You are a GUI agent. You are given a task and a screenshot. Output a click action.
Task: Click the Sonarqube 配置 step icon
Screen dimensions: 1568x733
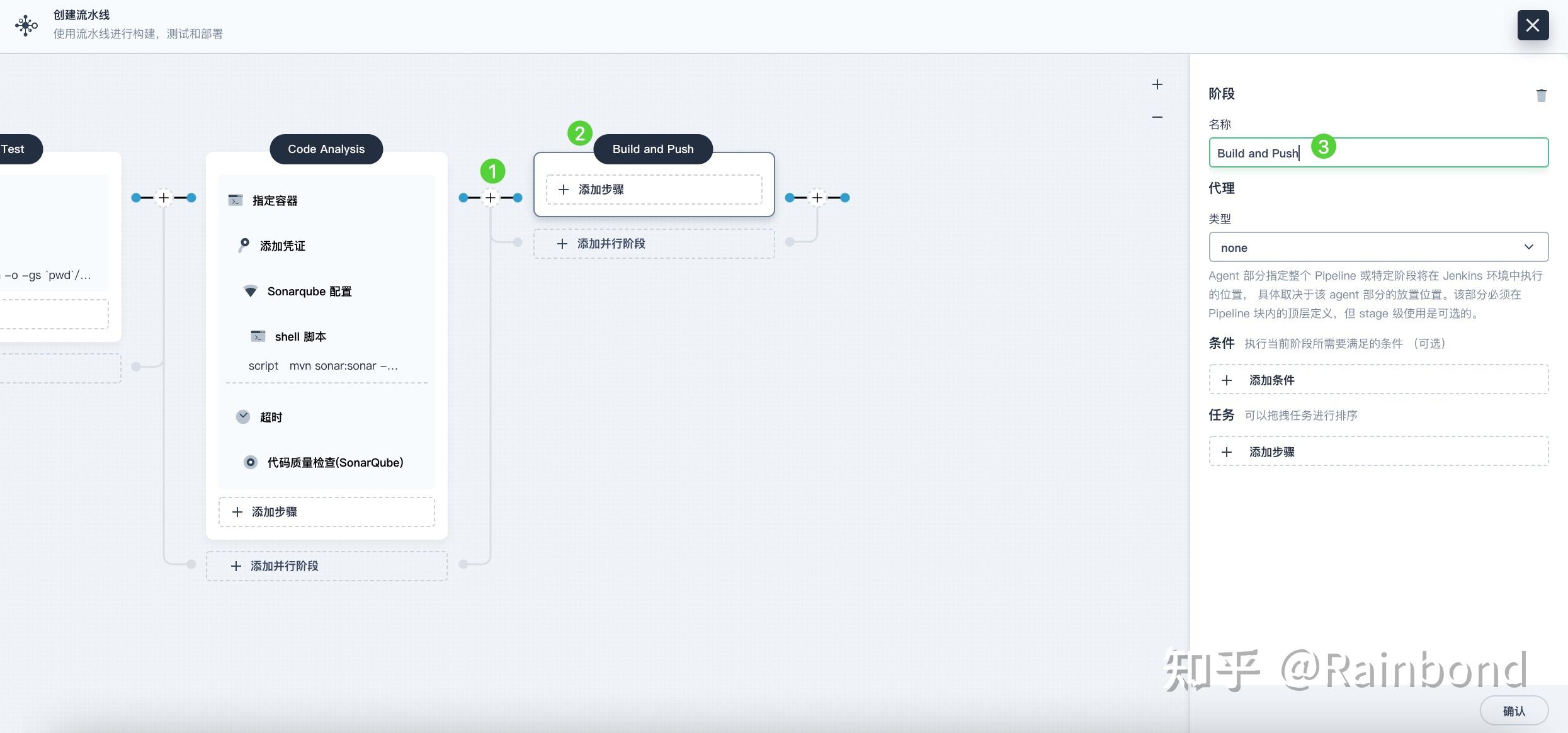pyautogui.click(x=251, y=291)
